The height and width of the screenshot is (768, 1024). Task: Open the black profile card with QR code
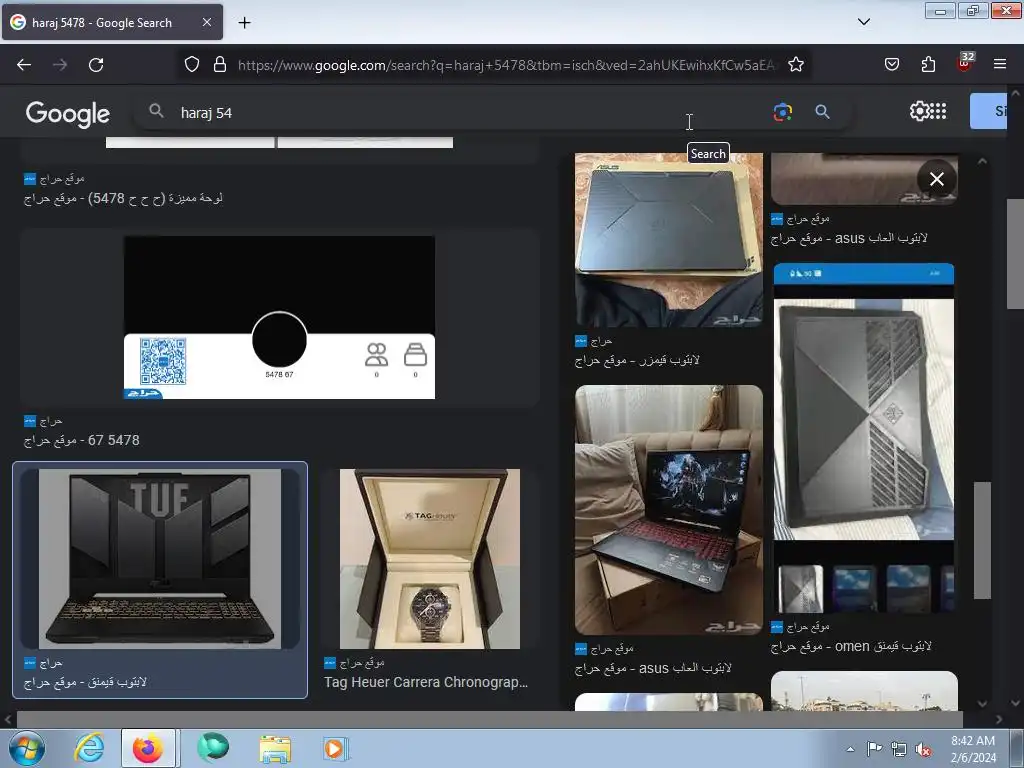pos(280,317)
